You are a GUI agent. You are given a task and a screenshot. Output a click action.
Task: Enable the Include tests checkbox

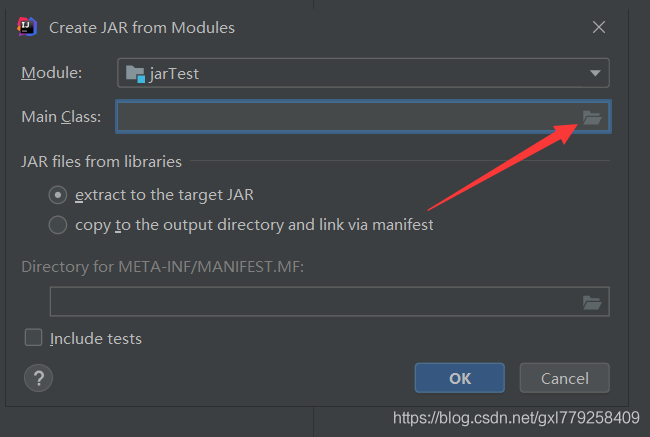click(34, 338)
